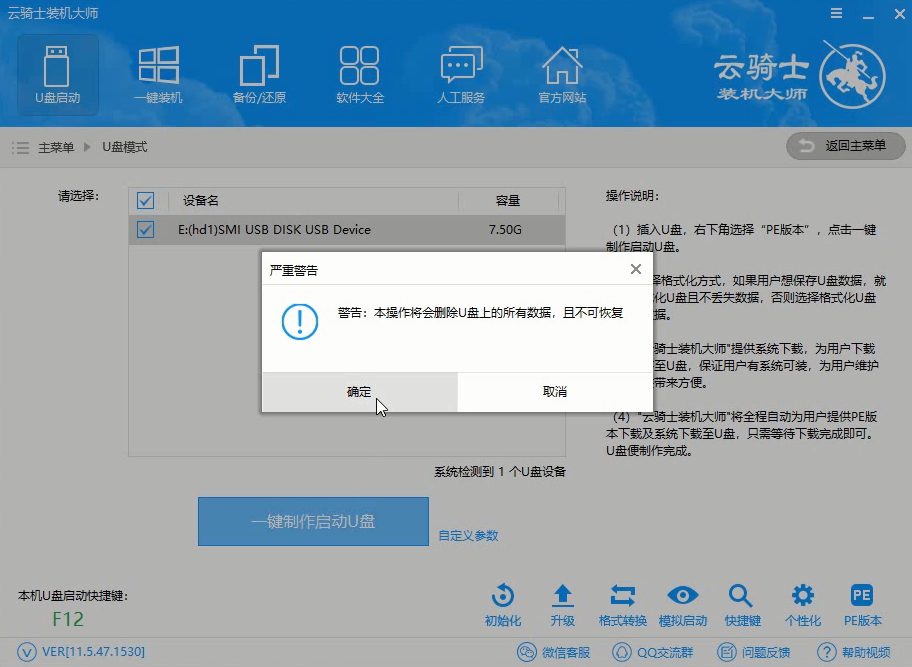Screen dimensions: 912x667
Task: Uncheck the E:(hd1)SMI USB DISK device
Action: point(147,229)
